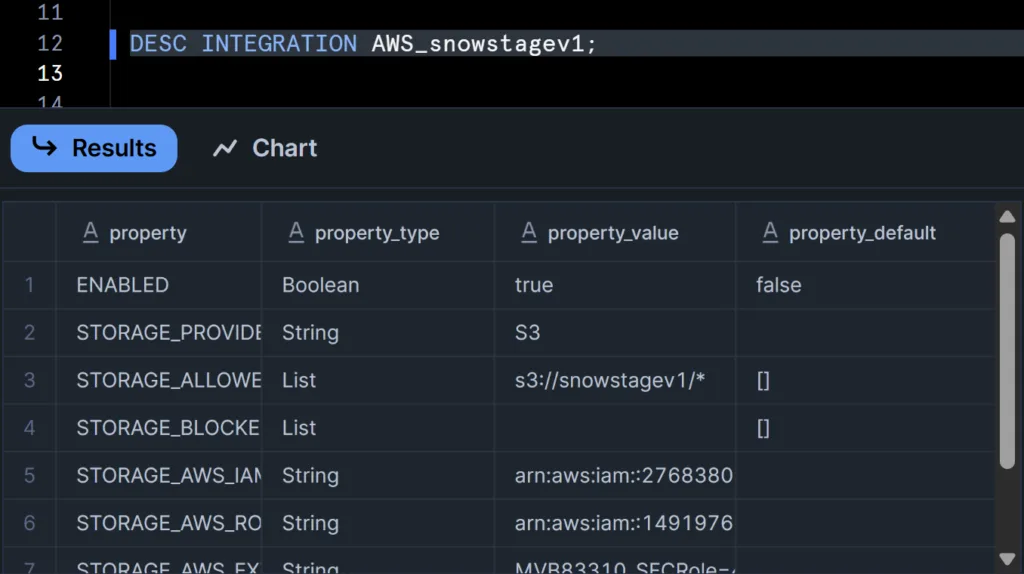Screen dimensions: 1024x574
Task: Select the STORAGE_AWS_IAM property cell
Action: pos(159,476)
